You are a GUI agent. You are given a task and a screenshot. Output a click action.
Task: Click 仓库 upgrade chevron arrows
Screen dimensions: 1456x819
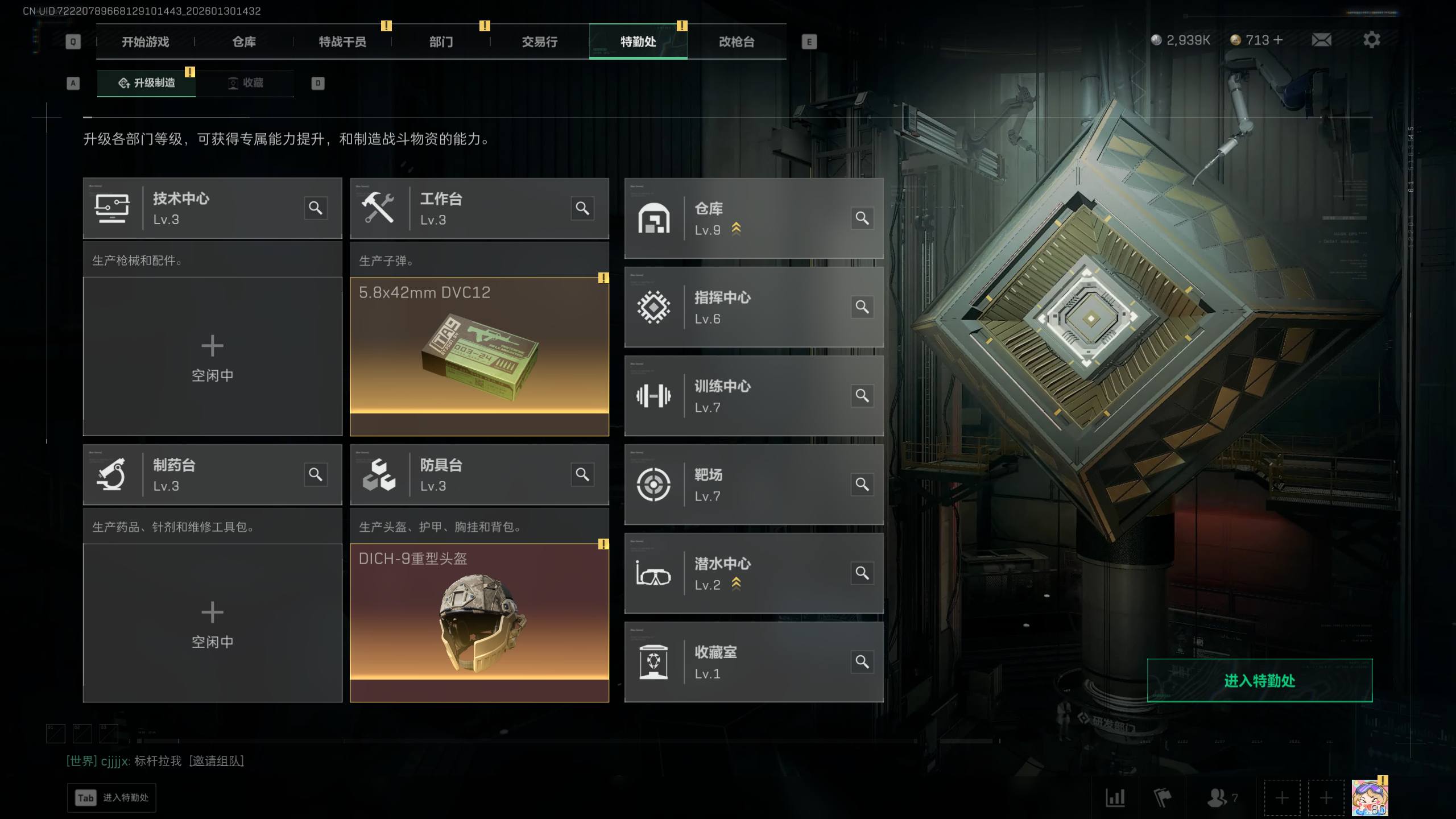coord(736,229)
